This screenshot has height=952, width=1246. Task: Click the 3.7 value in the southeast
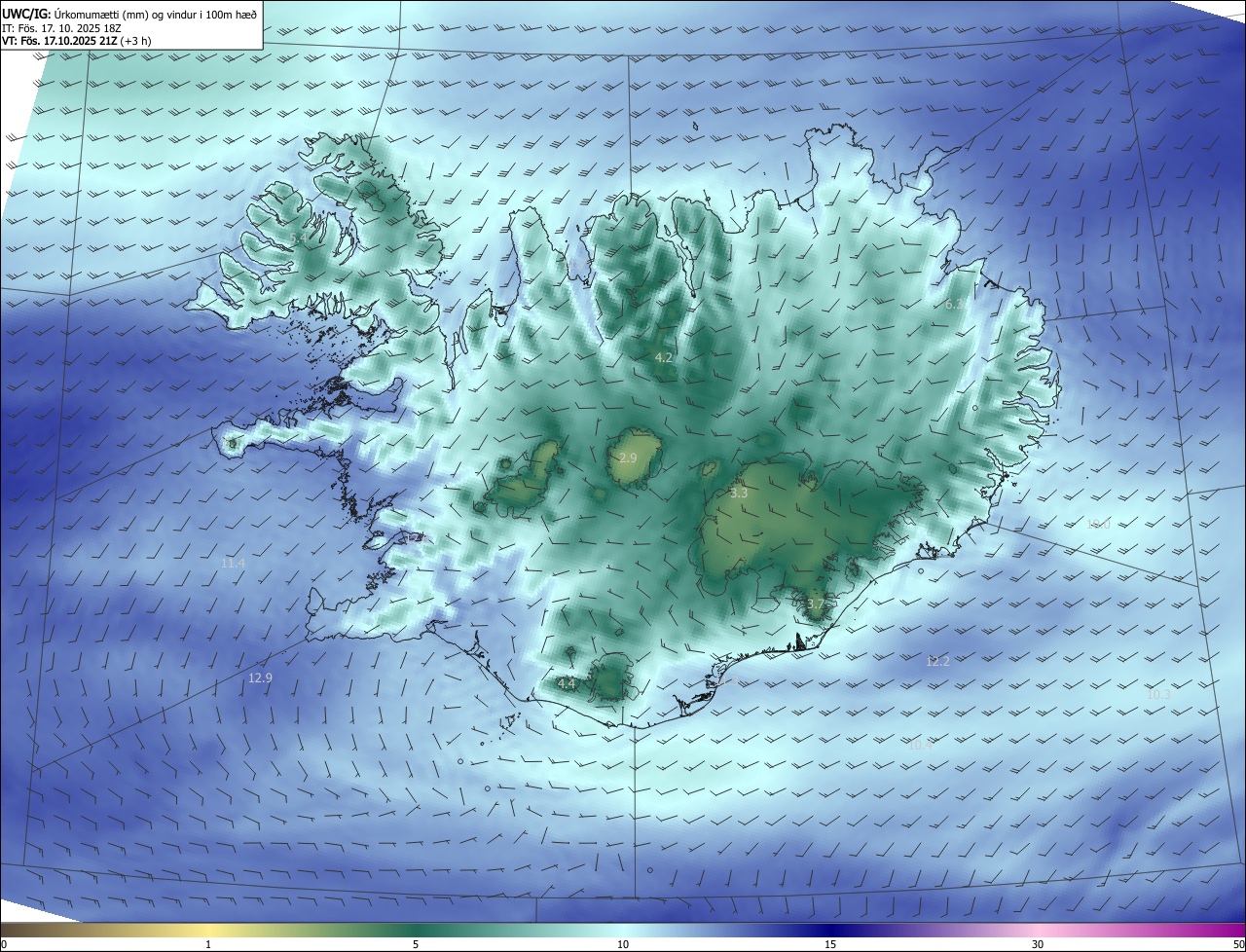816,604
